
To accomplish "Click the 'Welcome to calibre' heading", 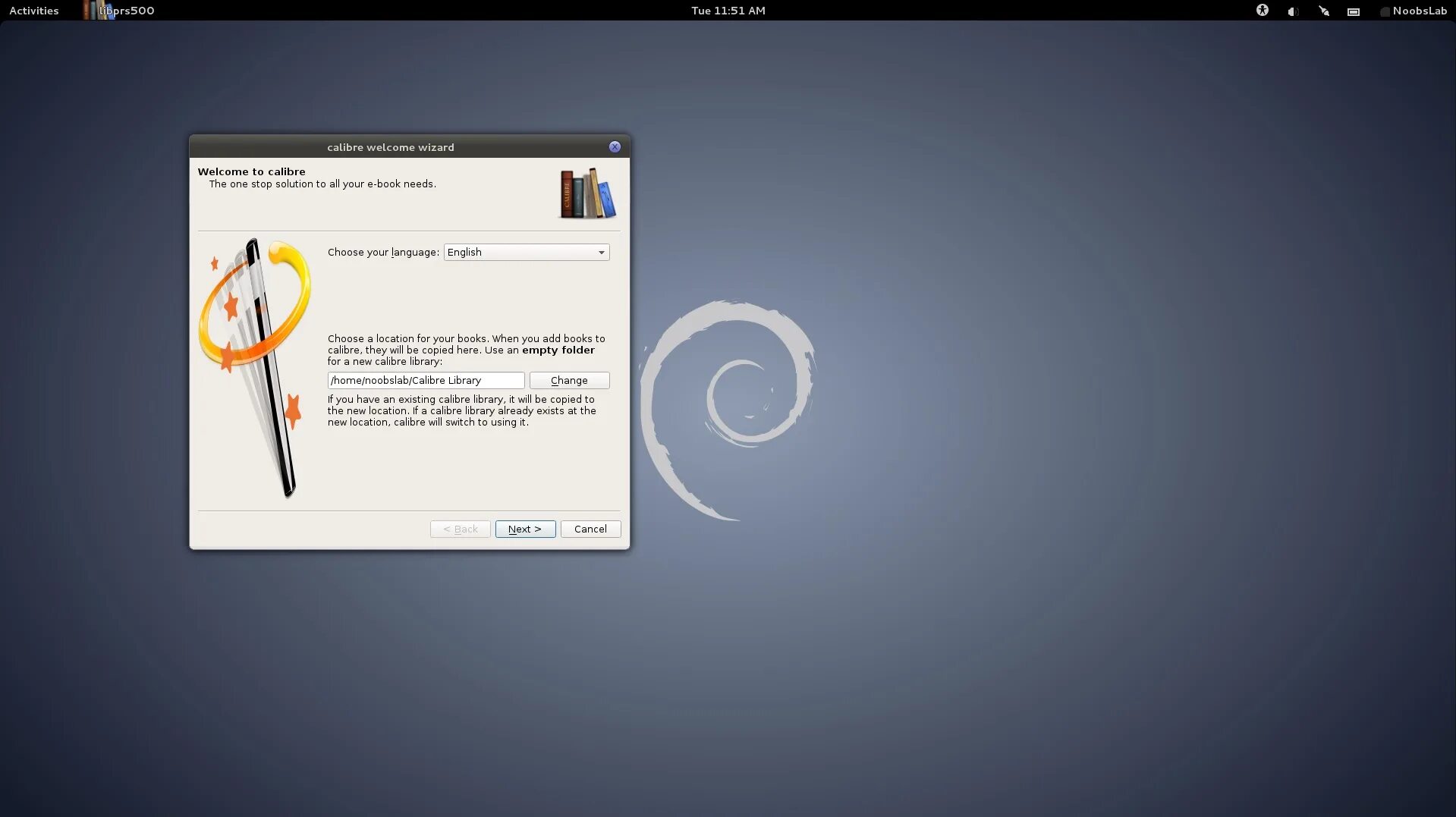I will pos(251,171).
